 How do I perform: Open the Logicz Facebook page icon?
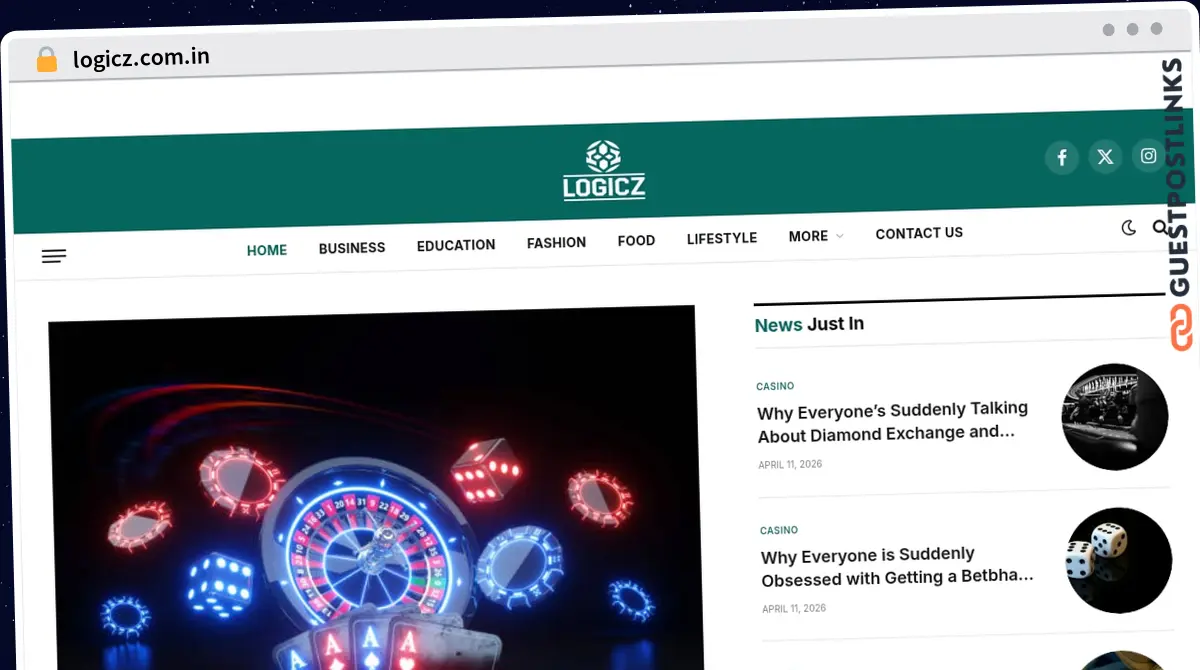[1062, 157]
